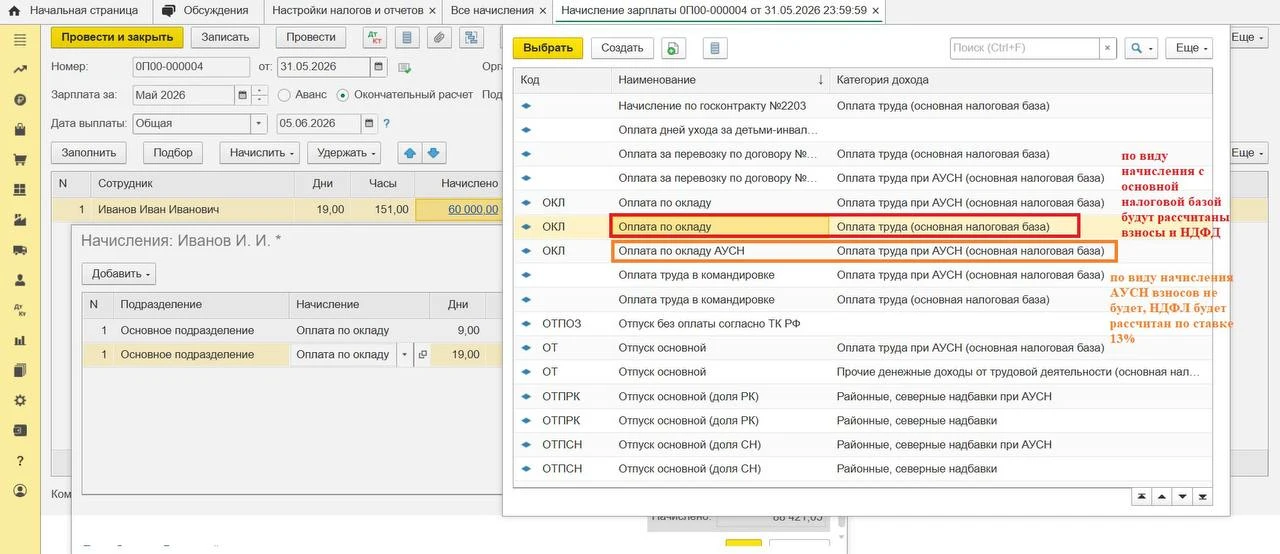Select the Аванс radio button
1280x554 pixels.
(284, 95)
